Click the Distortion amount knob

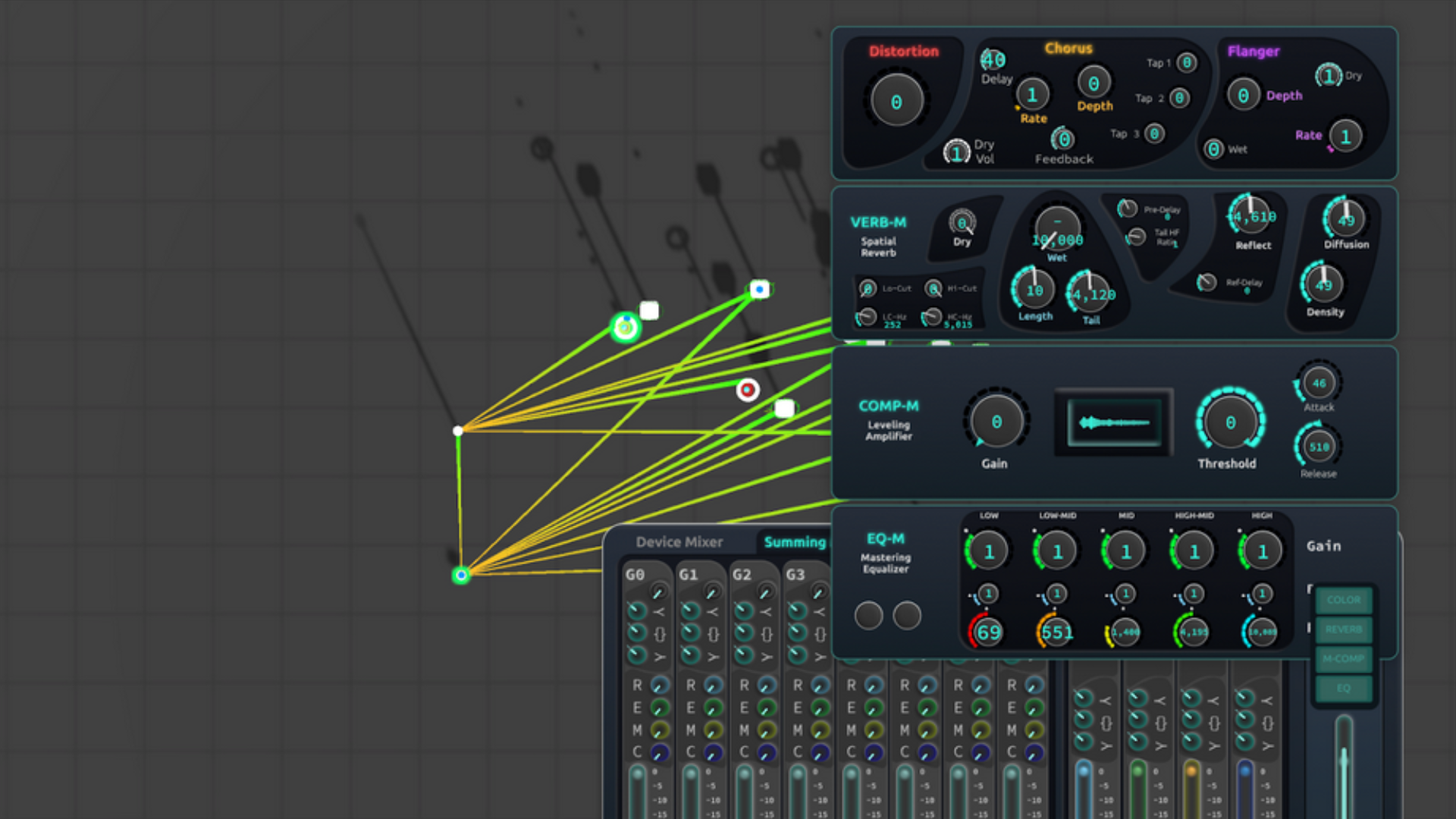pyautogui.click(x=896, y=101)
